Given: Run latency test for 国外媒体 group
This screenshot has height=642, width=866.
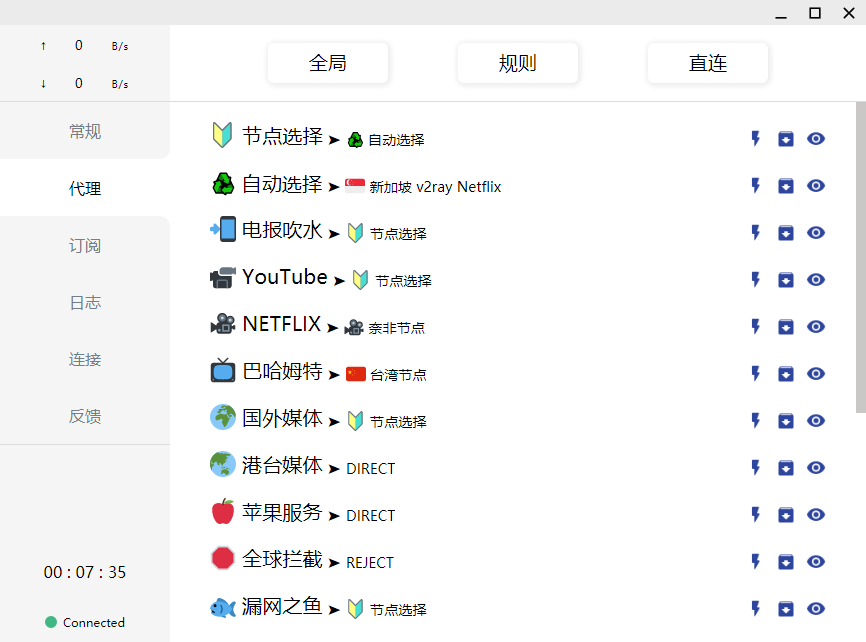Looking at the screenshot, I should [x=756, y=420].
